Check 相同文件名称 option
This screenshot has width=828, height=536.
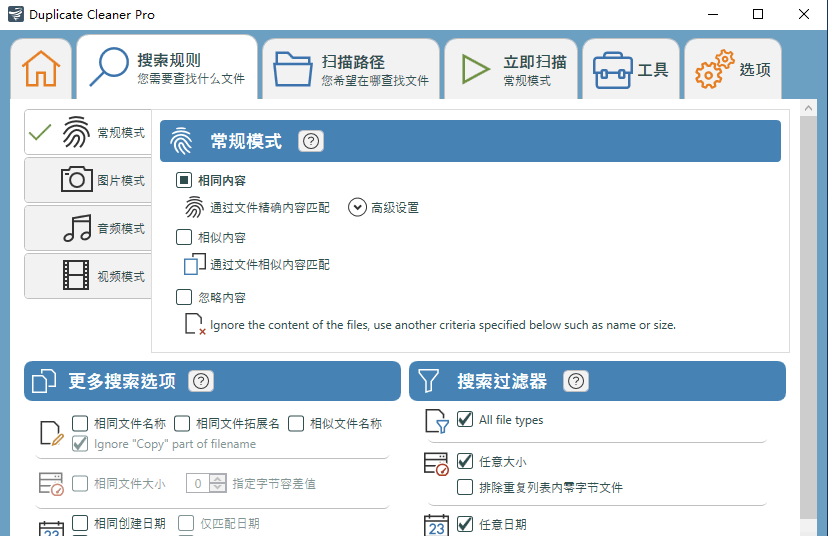pyautogui.click(x=80, y=423)
